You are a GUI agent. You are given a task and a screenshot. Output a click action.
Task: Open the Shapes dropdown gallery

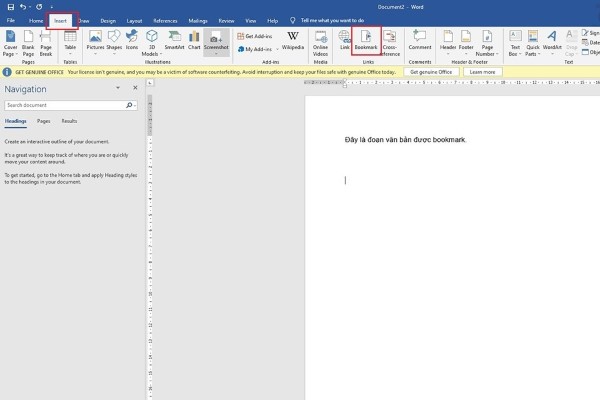pyautogui.click(x=113, y=47)
